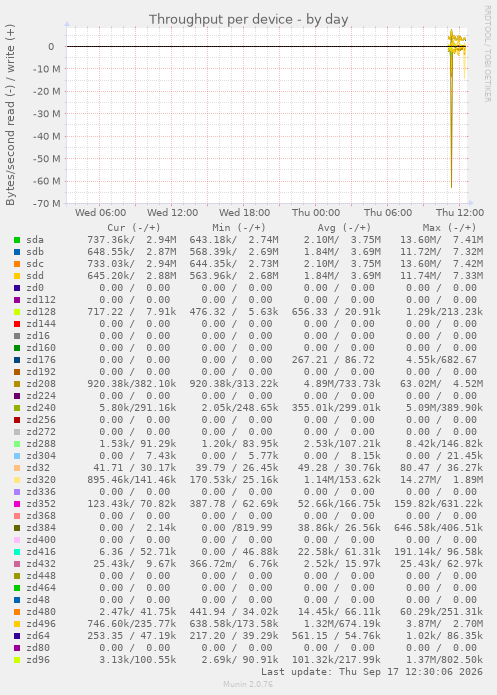Screen dimensions: 497x695
Task: Click the 'zd480' device name
Action: coord(41,612)
